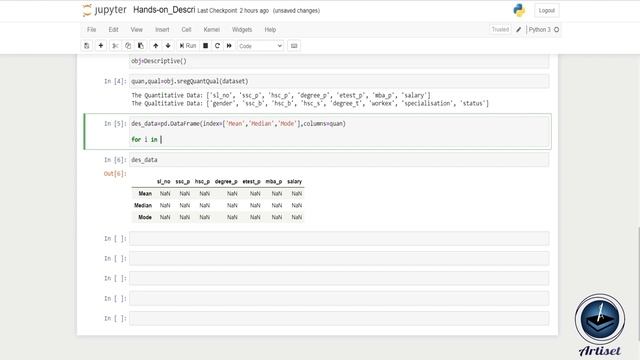This screenshot has height=360, width=640.
Task: Rename the Hands-on_Descri notebook title
Action: [164, 10]
